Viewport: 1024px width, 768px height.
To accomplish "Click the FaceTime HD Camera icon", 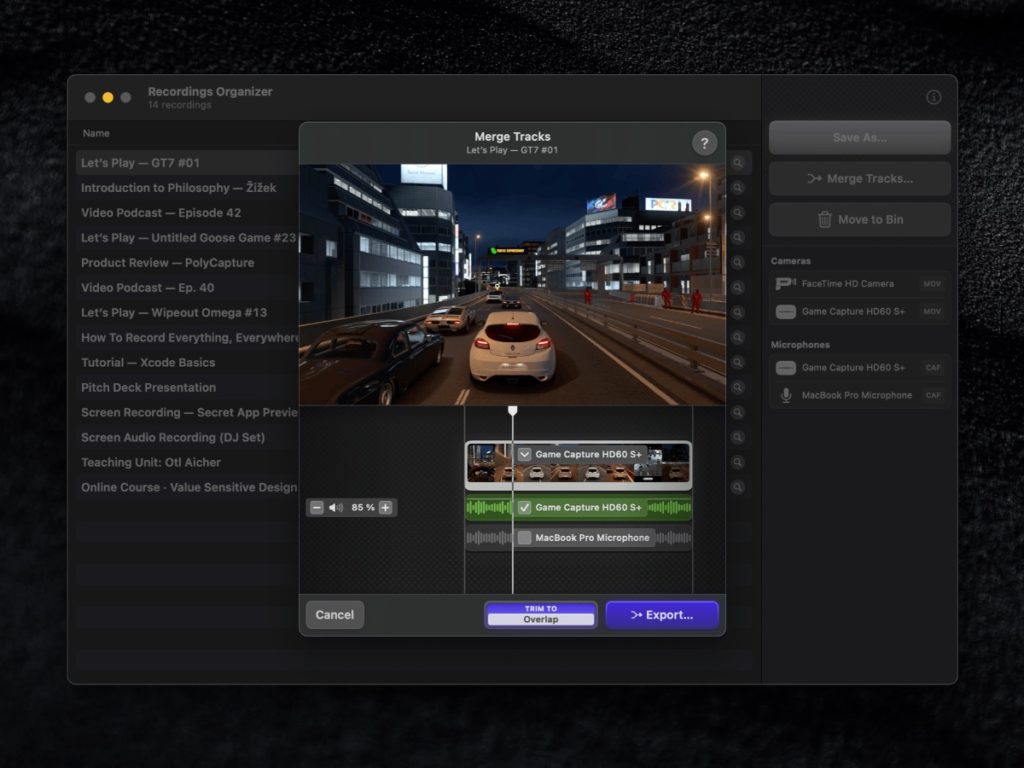I will 786,284.
